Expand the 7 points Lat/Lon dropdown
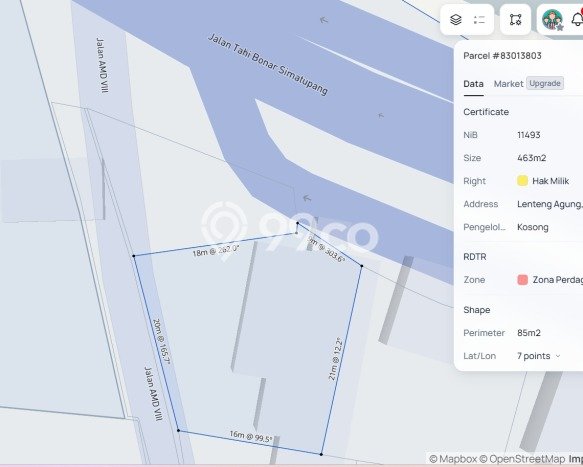 tap(538, 356)
